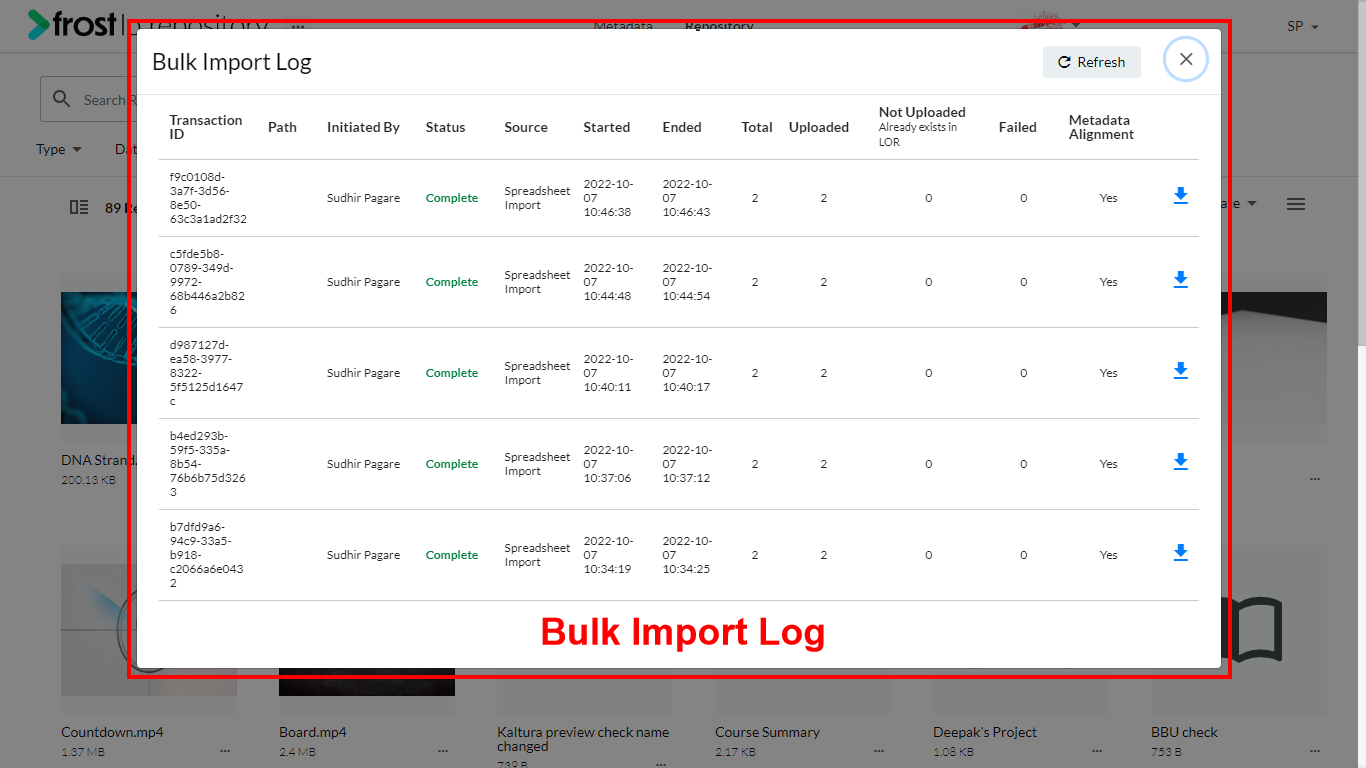Viewport: 1366px width, 768px height.
Task: Open options for Board.mp4
Action: pyautogui.click(x=443, y=751)
